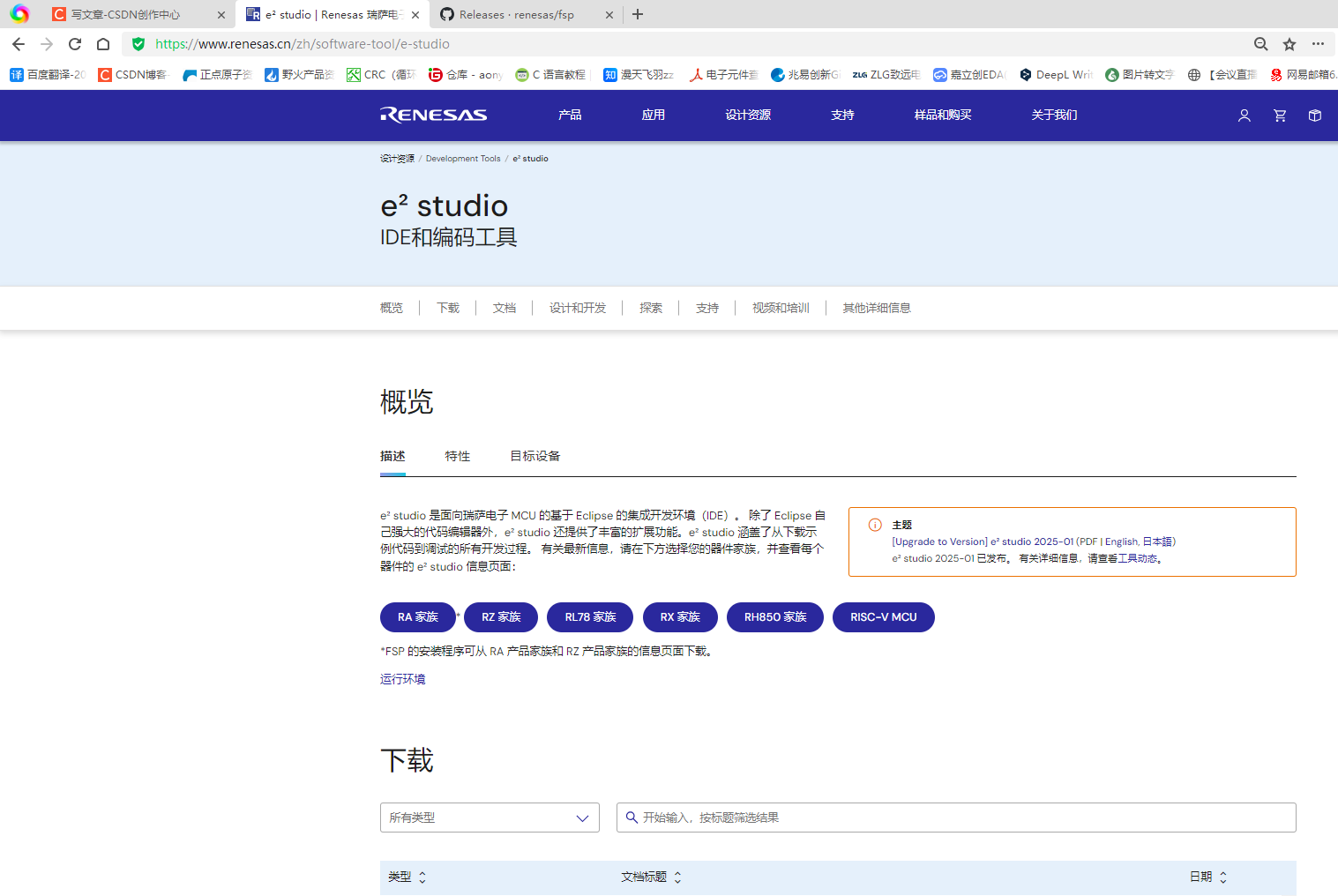Open the browser menu (three dots)

pyautogui.click(x=1319, y=43)
